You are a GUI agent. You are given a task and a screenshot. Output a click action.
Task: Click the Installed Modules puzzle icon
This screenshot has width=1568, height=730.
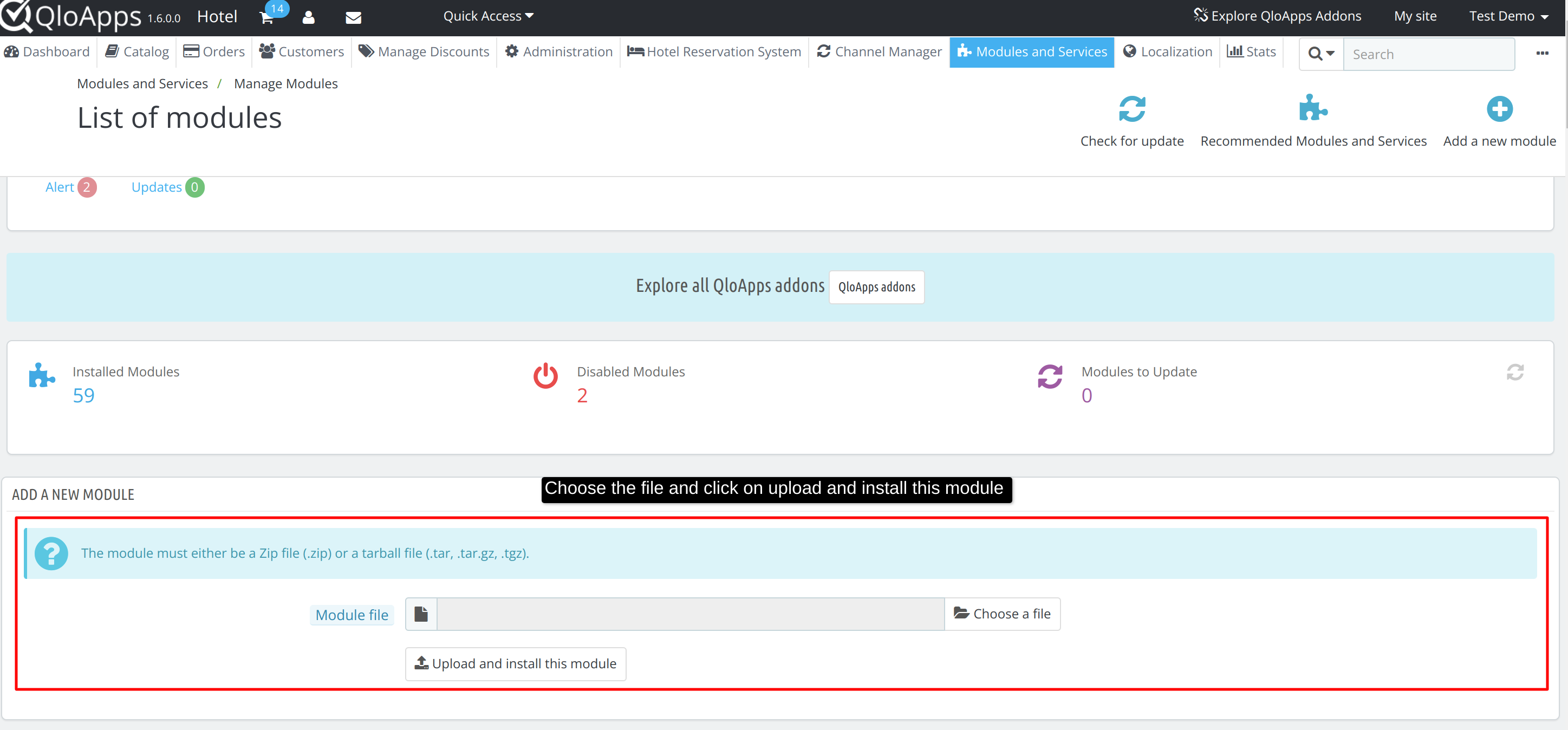(x=41, y=375)
